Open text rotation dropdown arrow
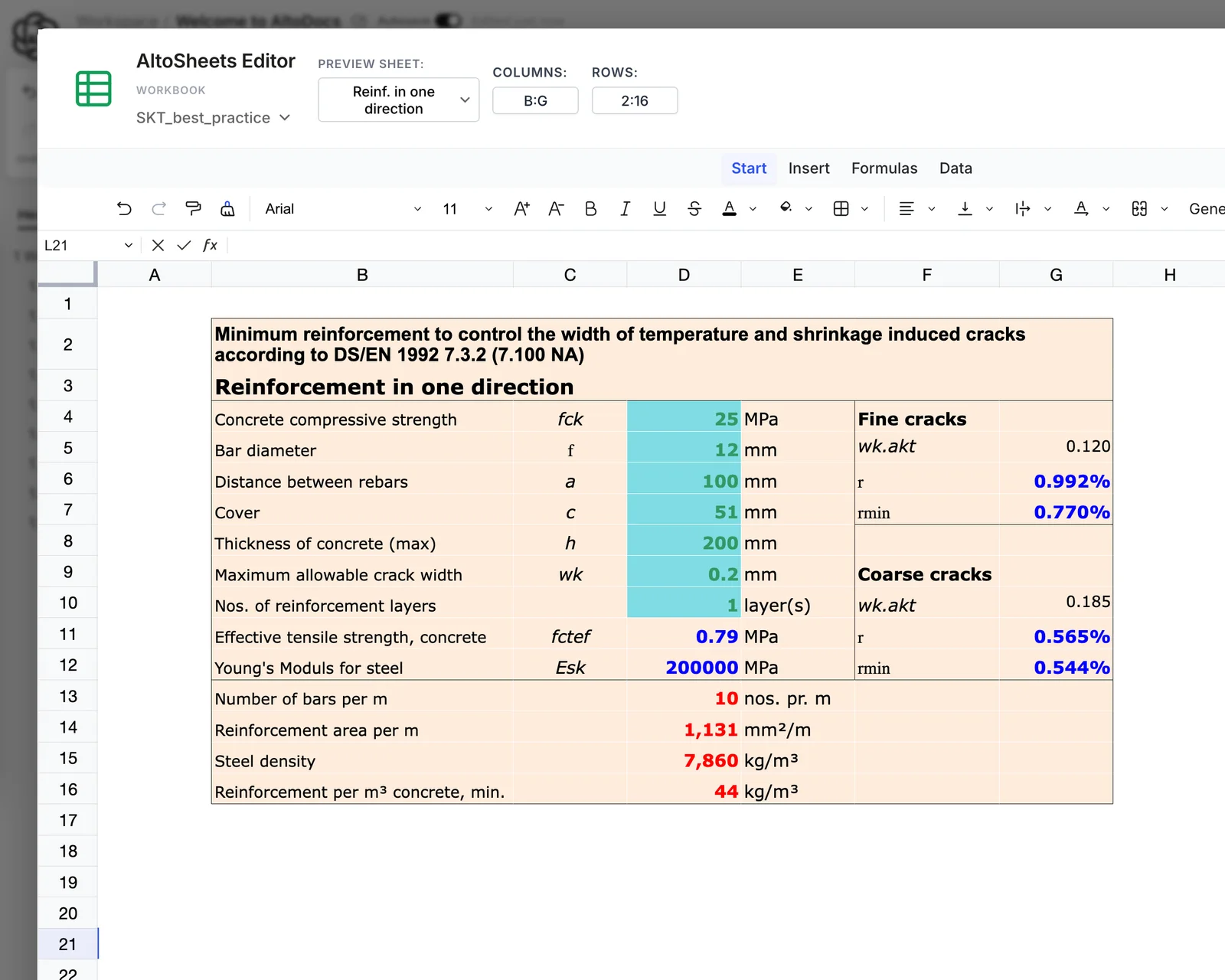The height and width of the screenshot is (980, 1225). [1106, 209]
